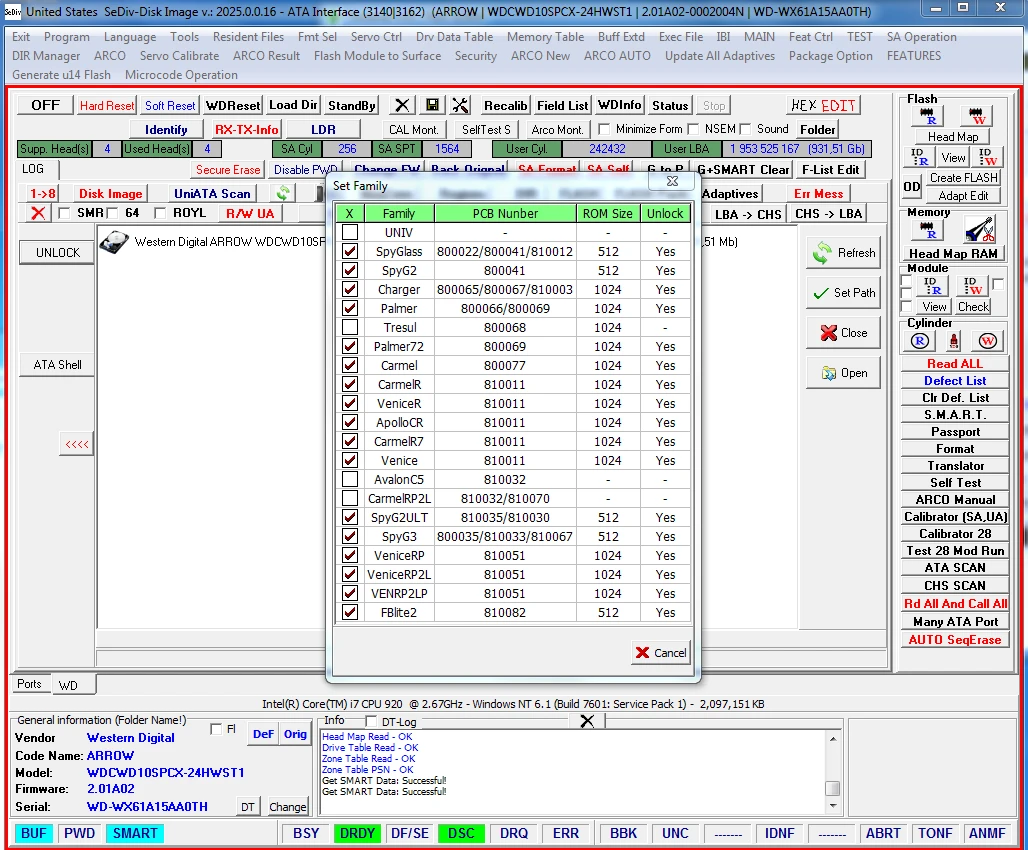This screenshot has height=850, width=1028.
Task: Toggle the Fl checkbox near DeF
Action: (216, 729)
